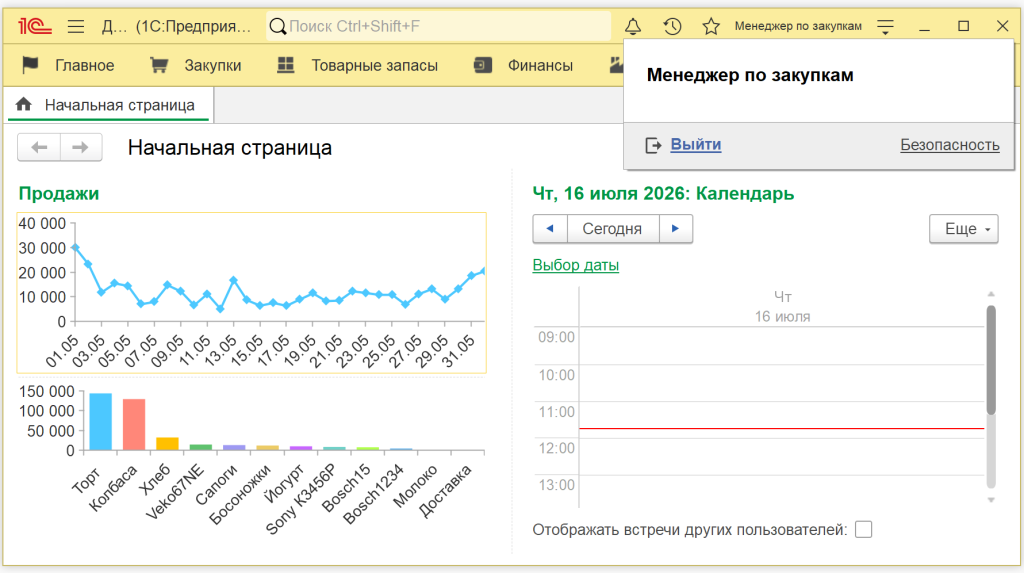The image size is (1024, 573).
Task: Click the Продажи heading
Action: click(59, 193)
